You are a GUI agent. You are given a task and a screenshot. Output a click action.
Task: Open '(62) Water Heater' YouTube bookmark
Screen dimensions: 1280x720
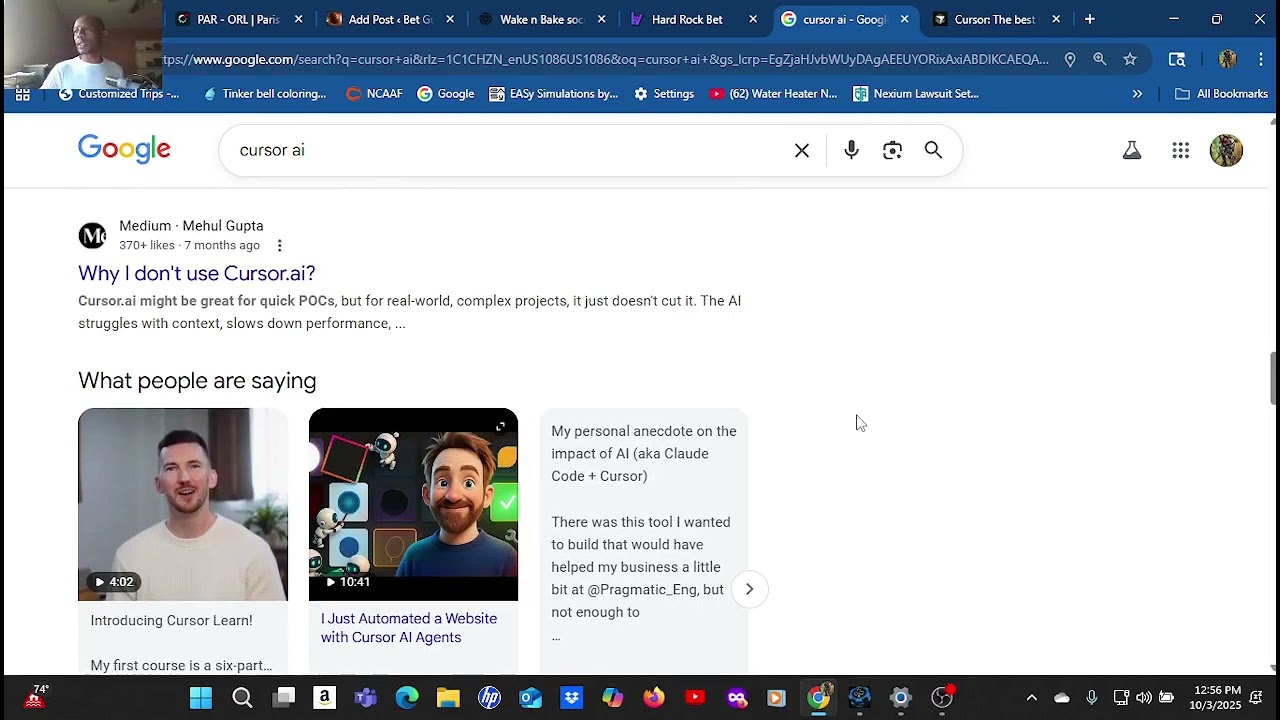773,94
